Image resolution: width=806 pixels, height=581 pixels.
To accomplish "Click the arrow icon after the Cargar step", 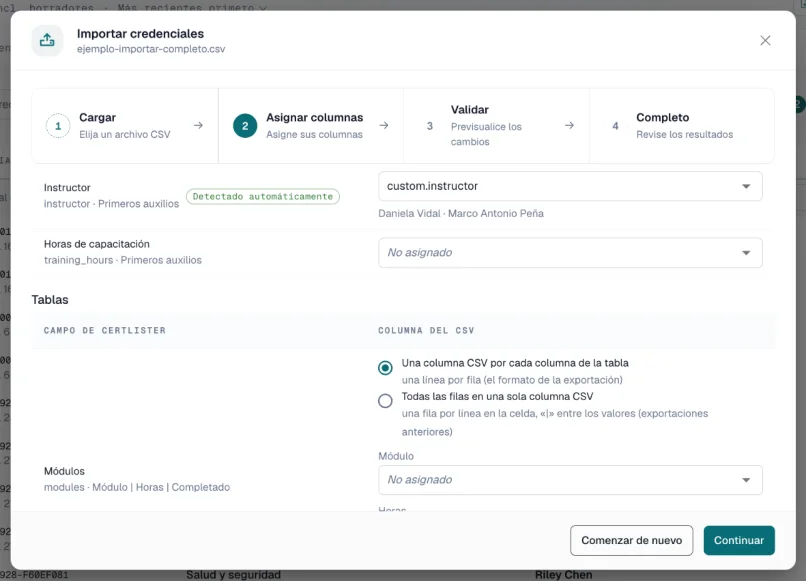I will (x=198, y=125).
